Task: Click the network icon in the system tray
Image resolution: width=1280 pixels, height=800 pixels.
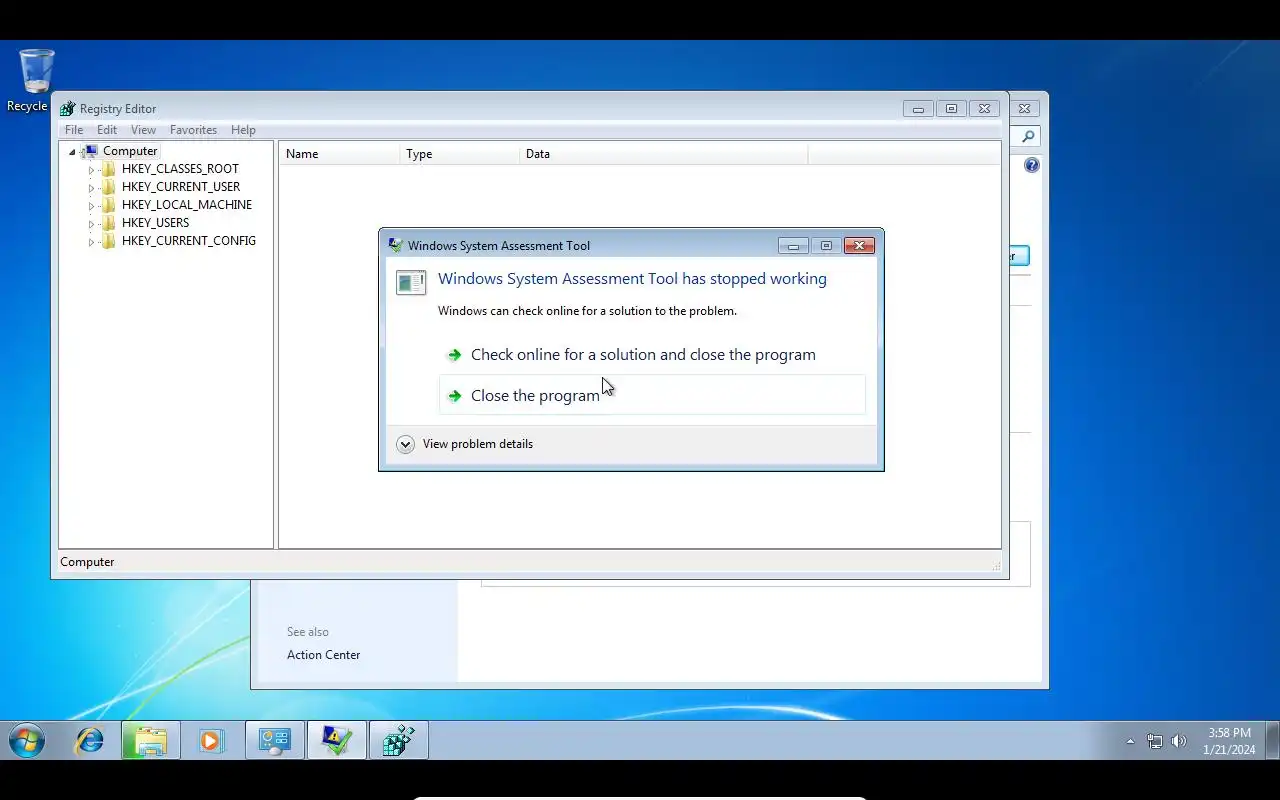Action: pyautogui.click(x=1155, y=741)
